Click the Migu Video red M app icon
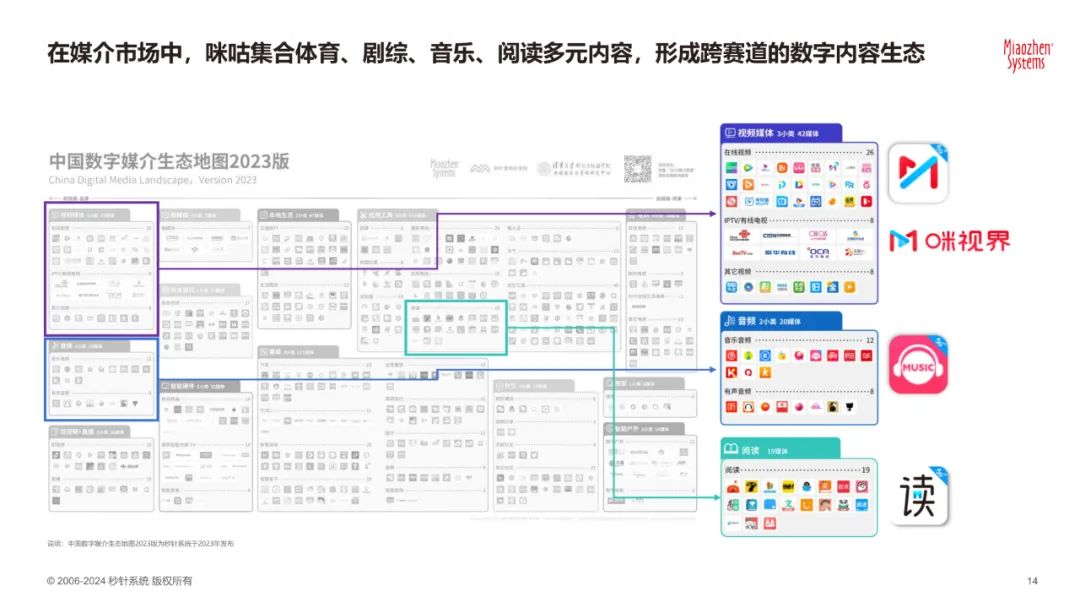Screen dimensions: 1080x608 click(x=918, y=173)
